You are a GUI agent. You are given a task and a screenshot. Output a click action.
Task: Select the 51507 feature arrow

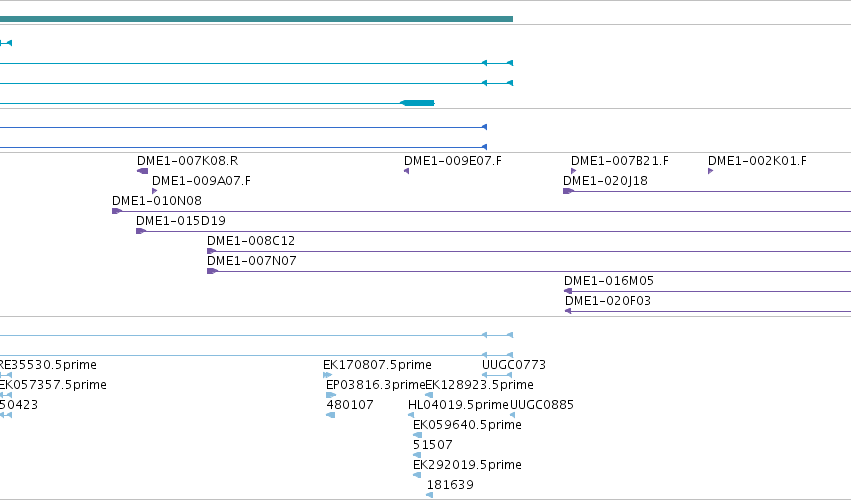417,455
